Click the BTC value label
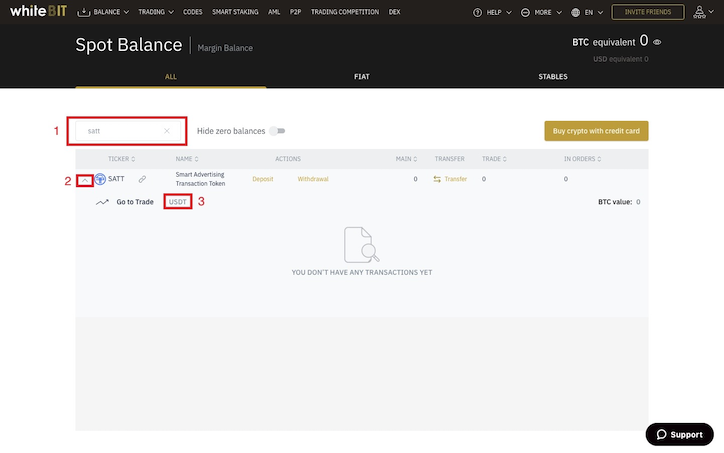 615,202
